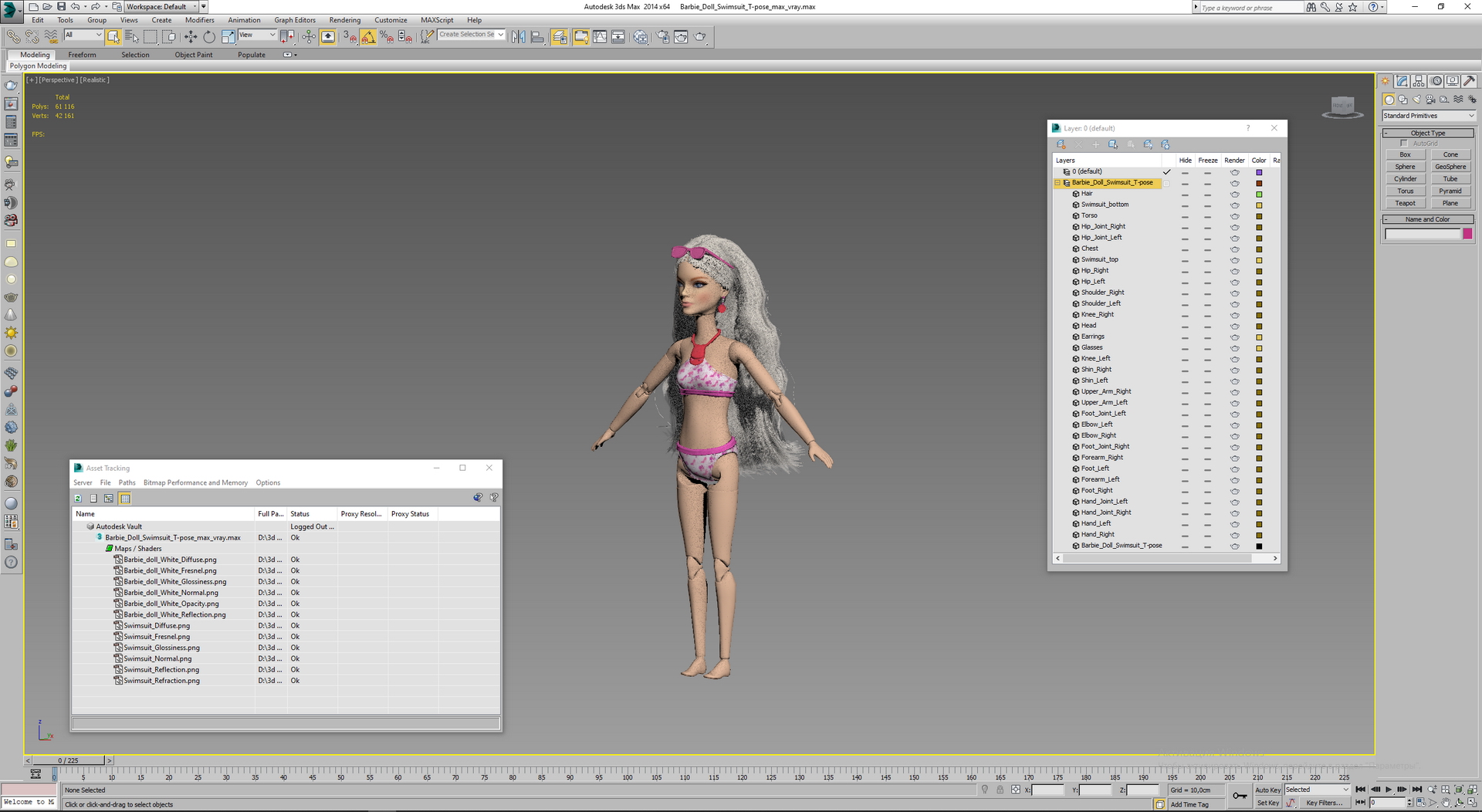
Task: Click the Shapes category icon
Action: click(x=1402, y=100)
